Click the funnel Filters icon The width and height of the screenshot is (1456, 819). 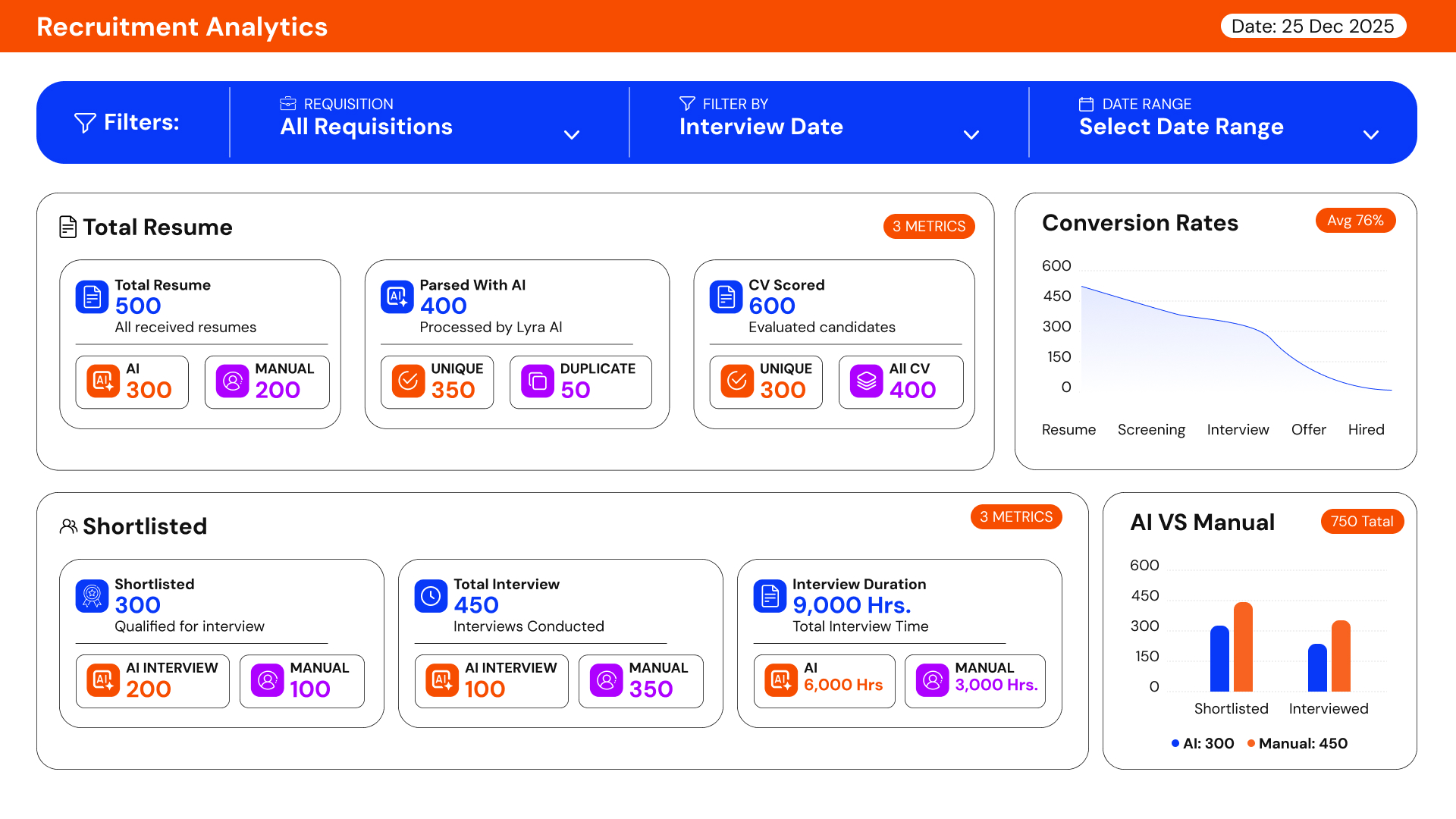tap(83, 122)
